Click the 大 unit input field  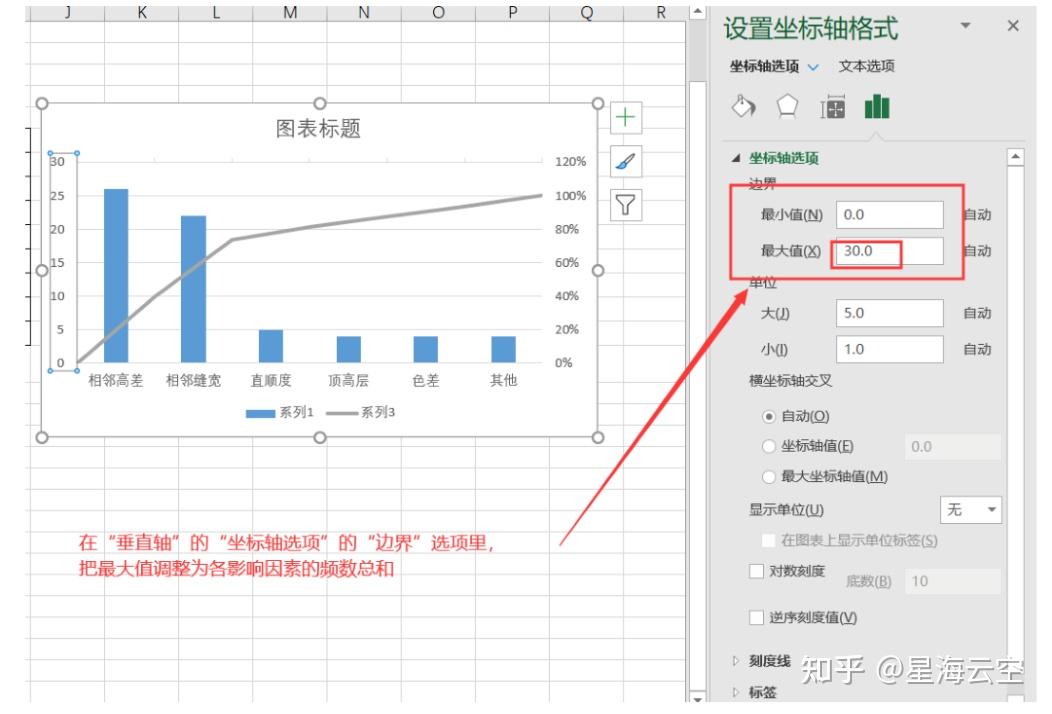tap(890, 313)
